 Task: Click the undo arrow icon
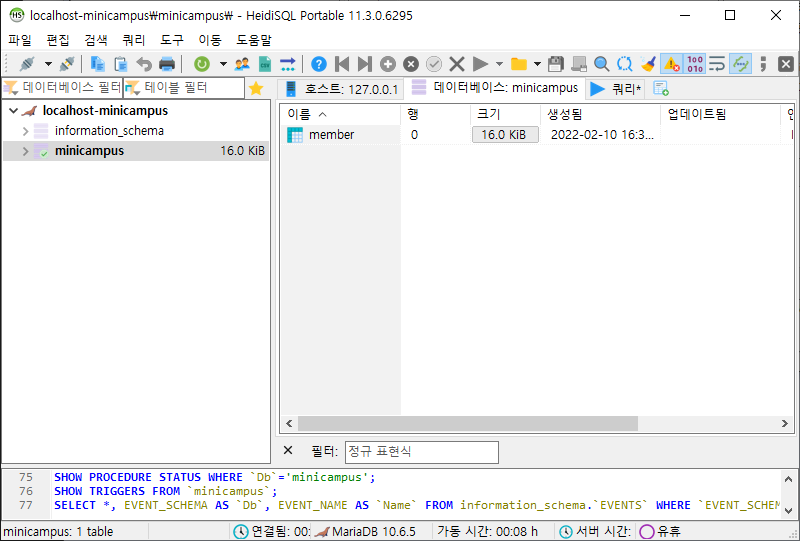click(144, 64)
